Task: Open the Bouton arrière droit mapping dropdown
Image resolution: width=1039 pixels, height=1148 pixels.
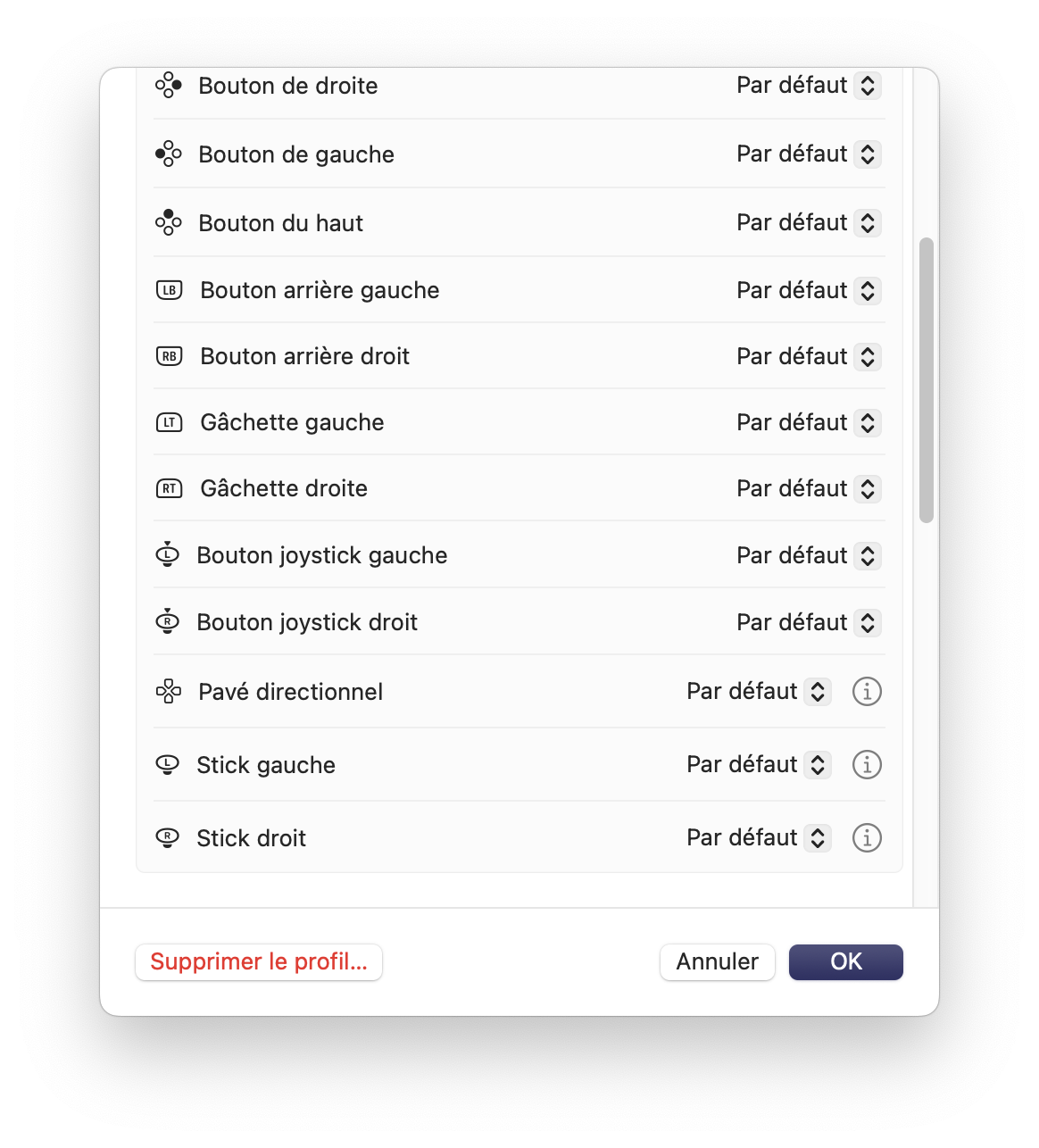Action: tap(809, 356)
